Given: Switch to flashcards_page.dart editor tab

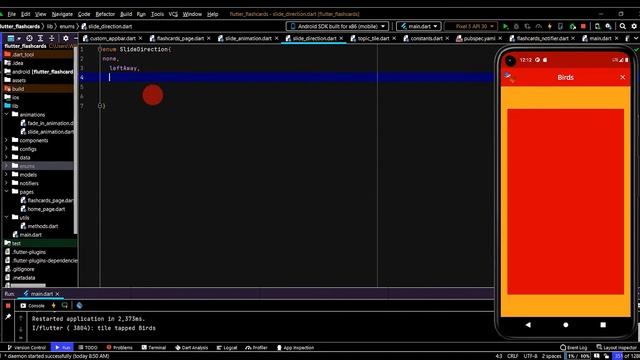Looking at the screenshot, I should (x=180, y=38).
